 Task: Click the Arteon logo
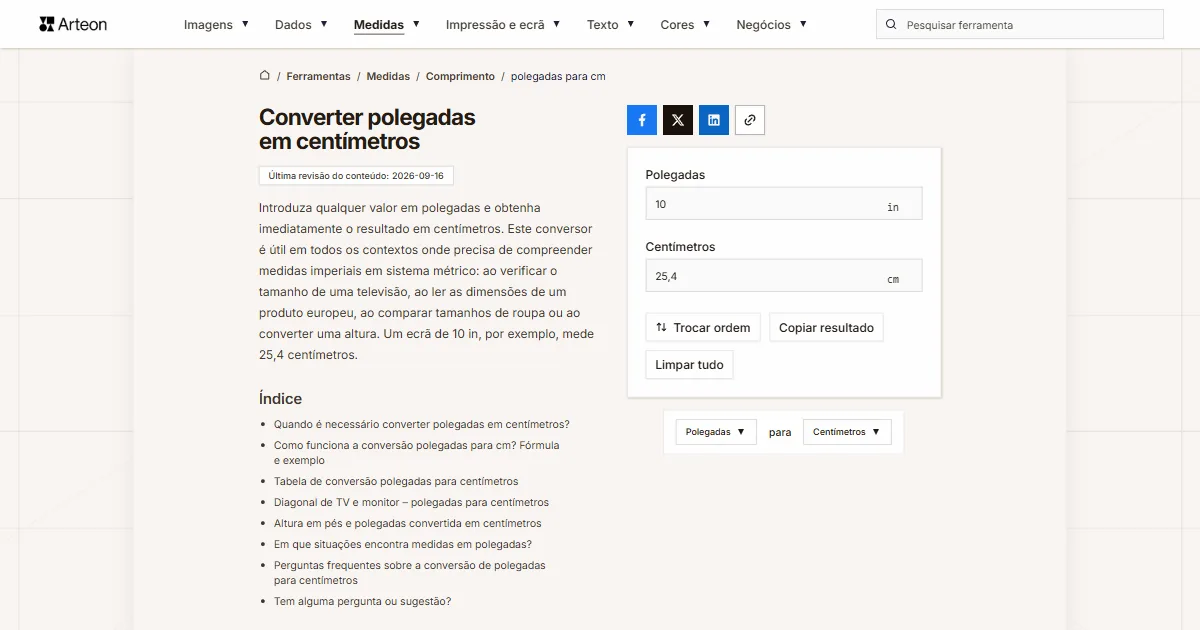pos(73,24)
